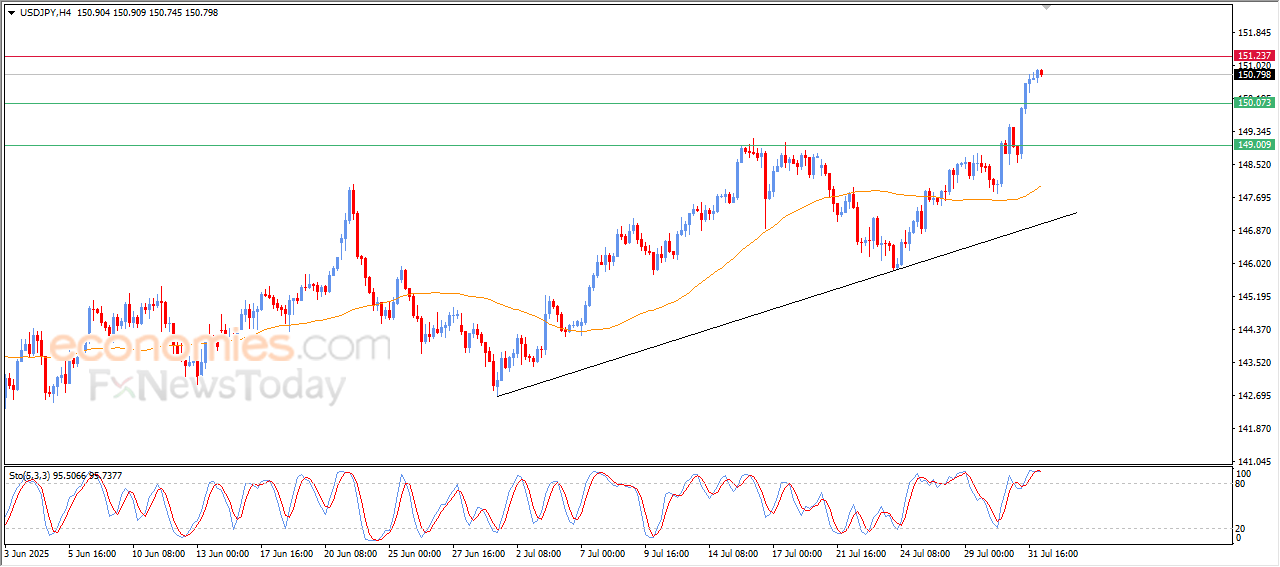The width and height of the screenshot is (1280, 567).
Task: Click the 24 Jul 08:00 date label
Action: coord(925,552)
